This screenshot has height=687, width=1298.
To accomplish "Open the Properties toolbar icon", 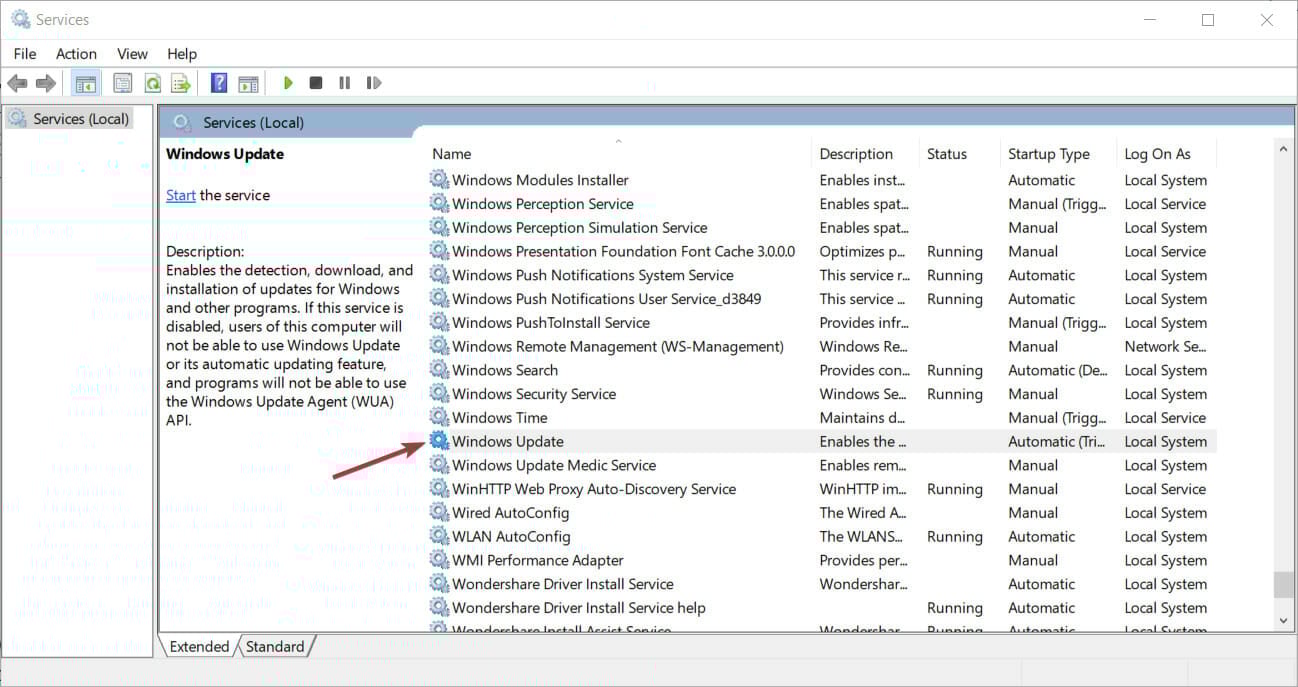I will 123,83.
